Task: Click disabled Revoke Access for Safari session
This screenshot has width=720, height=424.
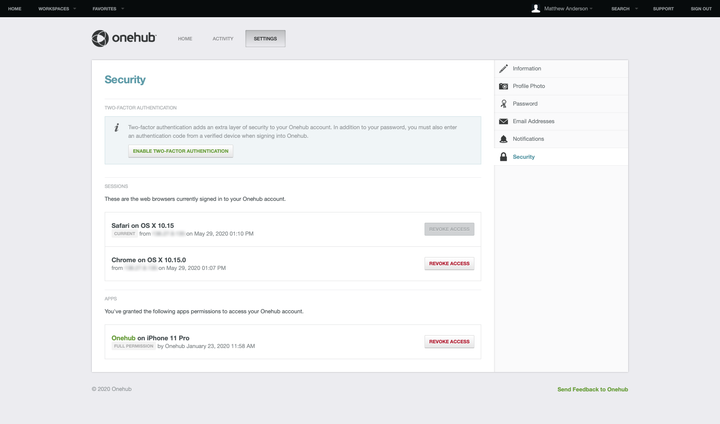Action: coord(449,229)
